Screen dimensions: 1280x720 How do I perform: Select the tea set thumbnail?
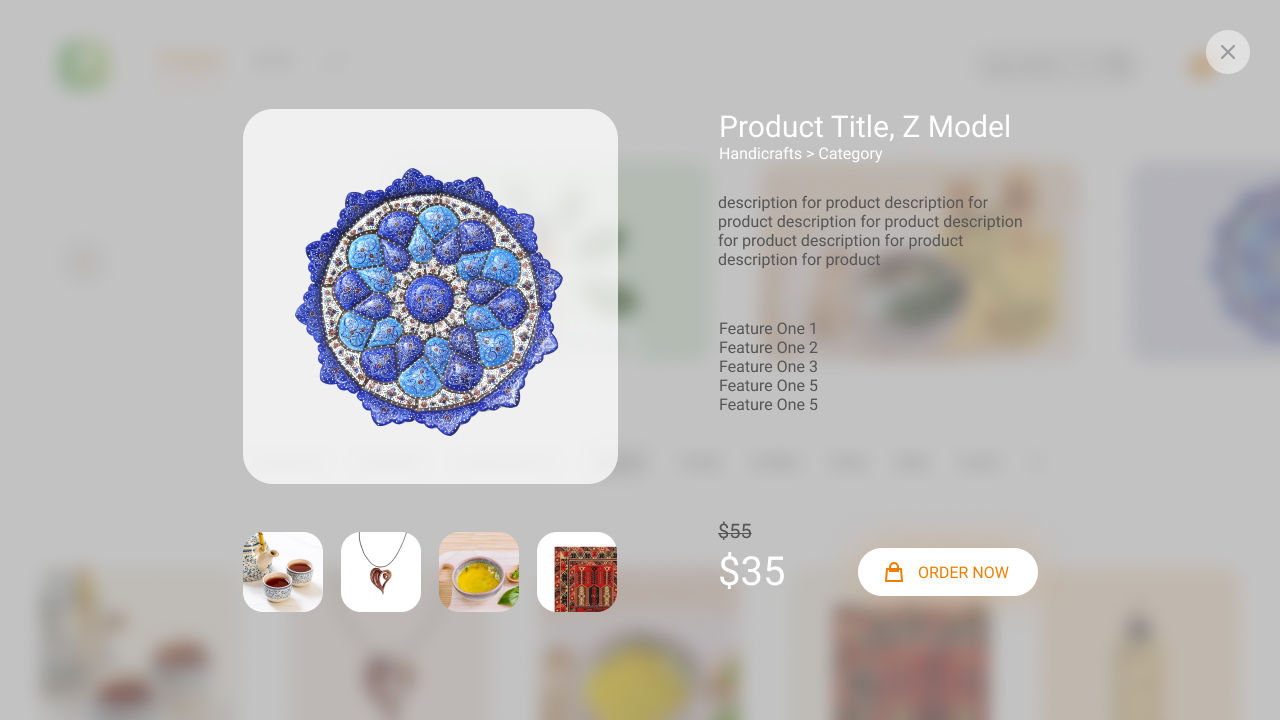pyautogui.click(x=283, y=572)
